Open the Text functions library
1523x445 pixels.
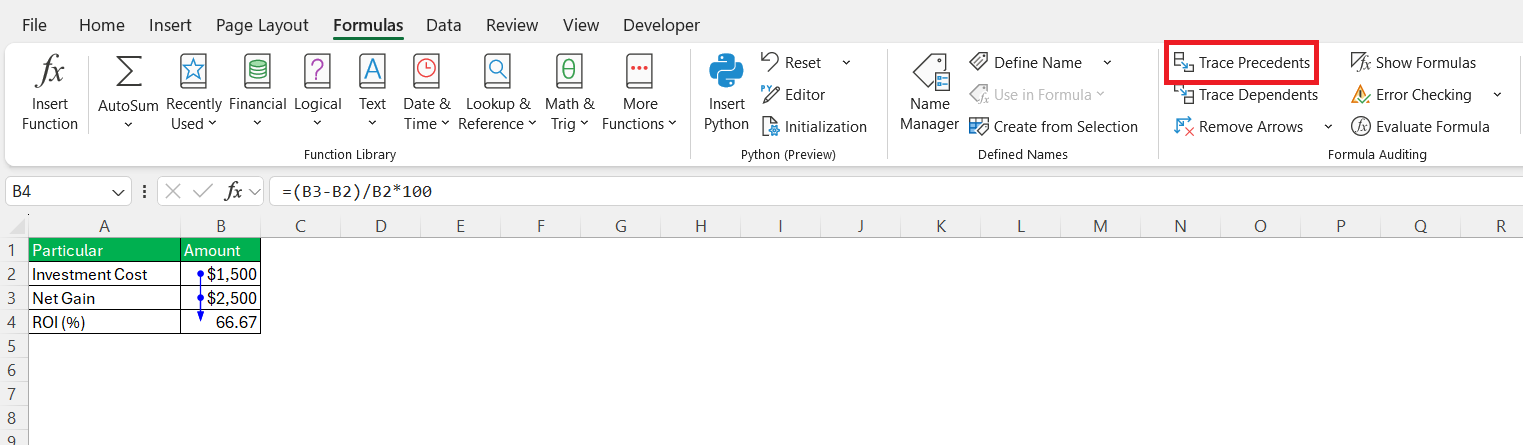tap(372, 94)
